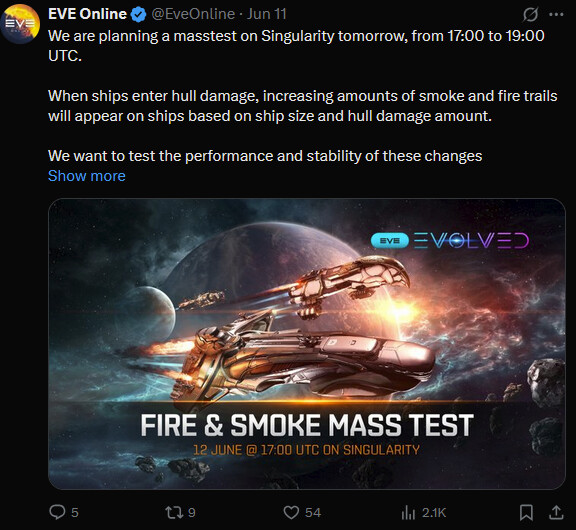Open the EVE Online display name
The image size is (576, 530).
pos(87,14)
